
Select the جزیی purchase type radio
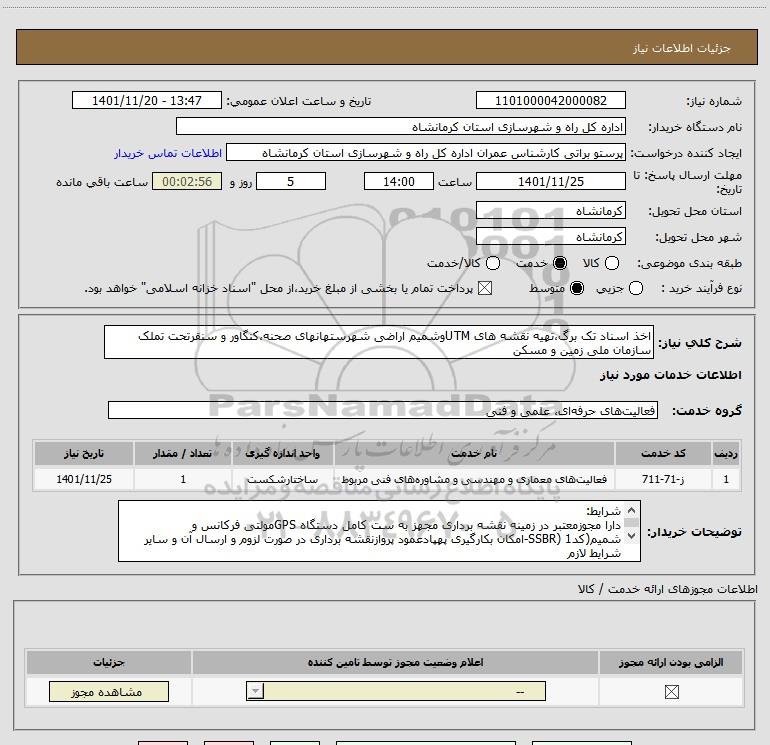tap(635, 288)
